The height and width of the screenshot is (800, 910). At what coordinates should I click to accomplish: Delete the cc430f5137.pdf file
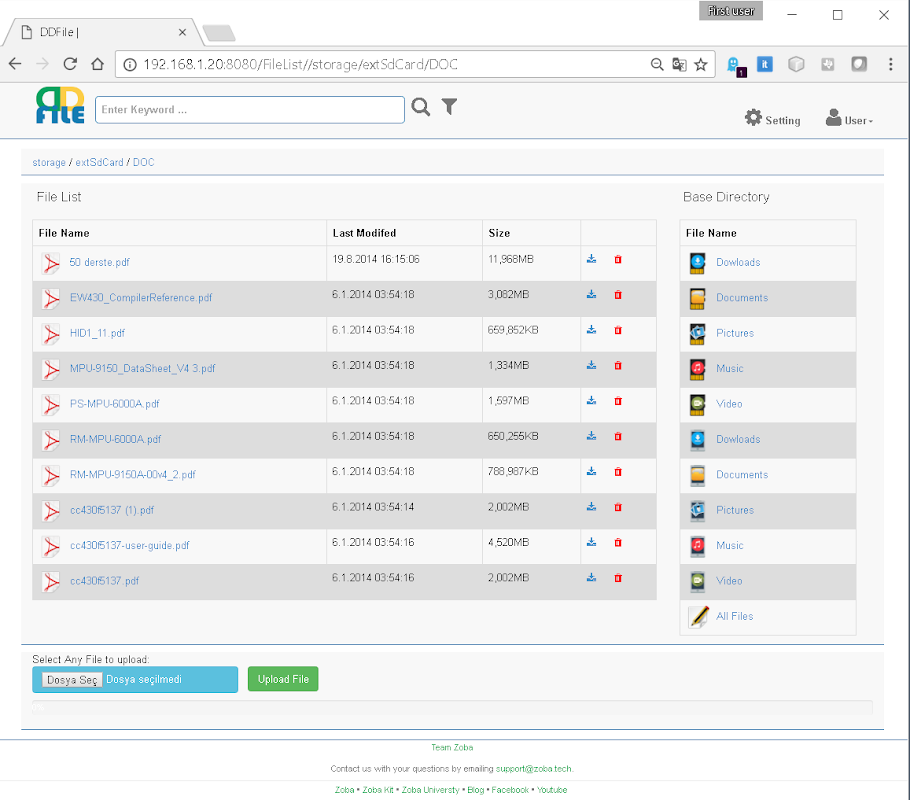(x=618, y=578)
